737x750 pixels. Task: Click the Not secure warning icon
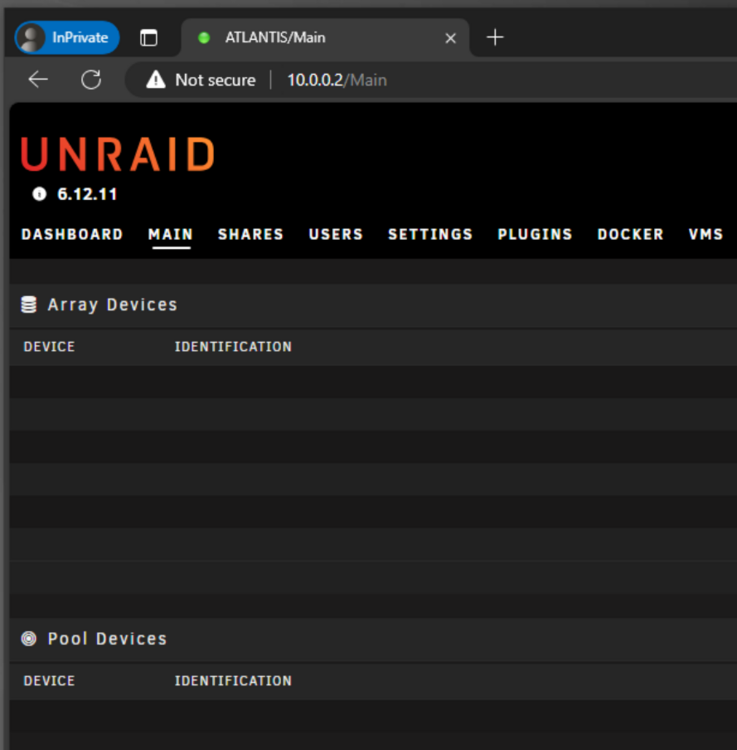(155, 80)
